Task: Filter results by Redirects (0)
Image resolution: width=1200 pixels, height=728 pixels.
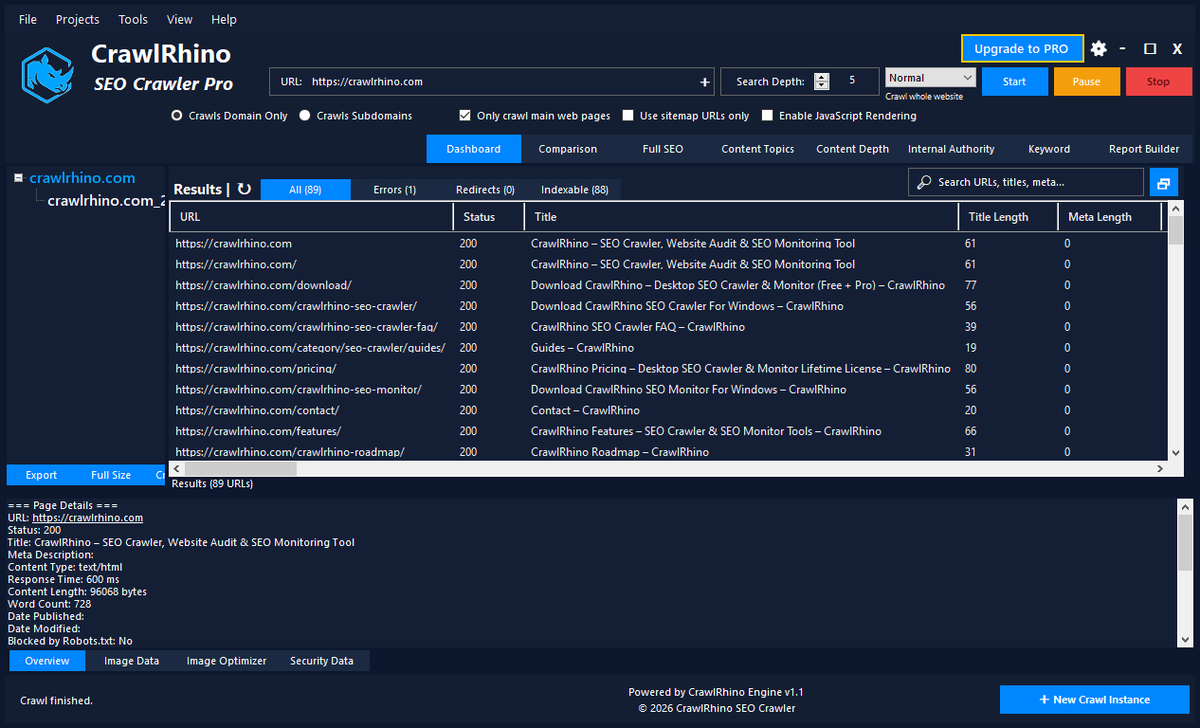Action: [x=485, y=189]
